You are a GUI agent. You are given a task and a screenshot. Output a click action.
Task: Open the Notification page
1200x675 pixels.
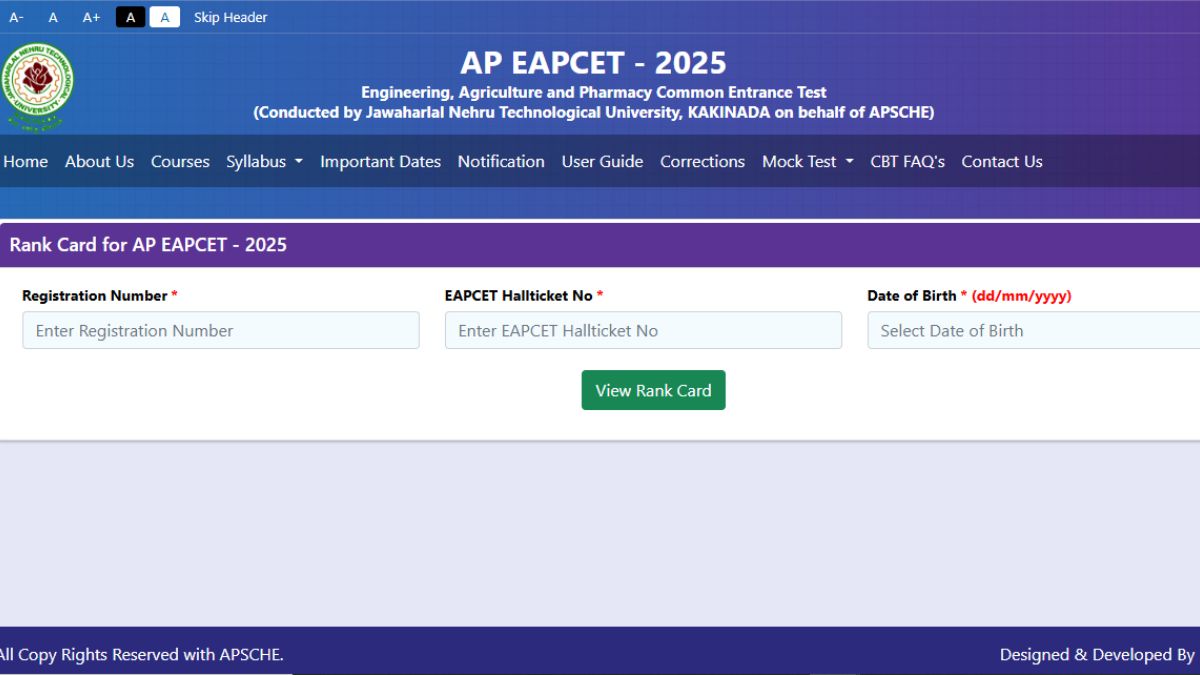(501, 161)
